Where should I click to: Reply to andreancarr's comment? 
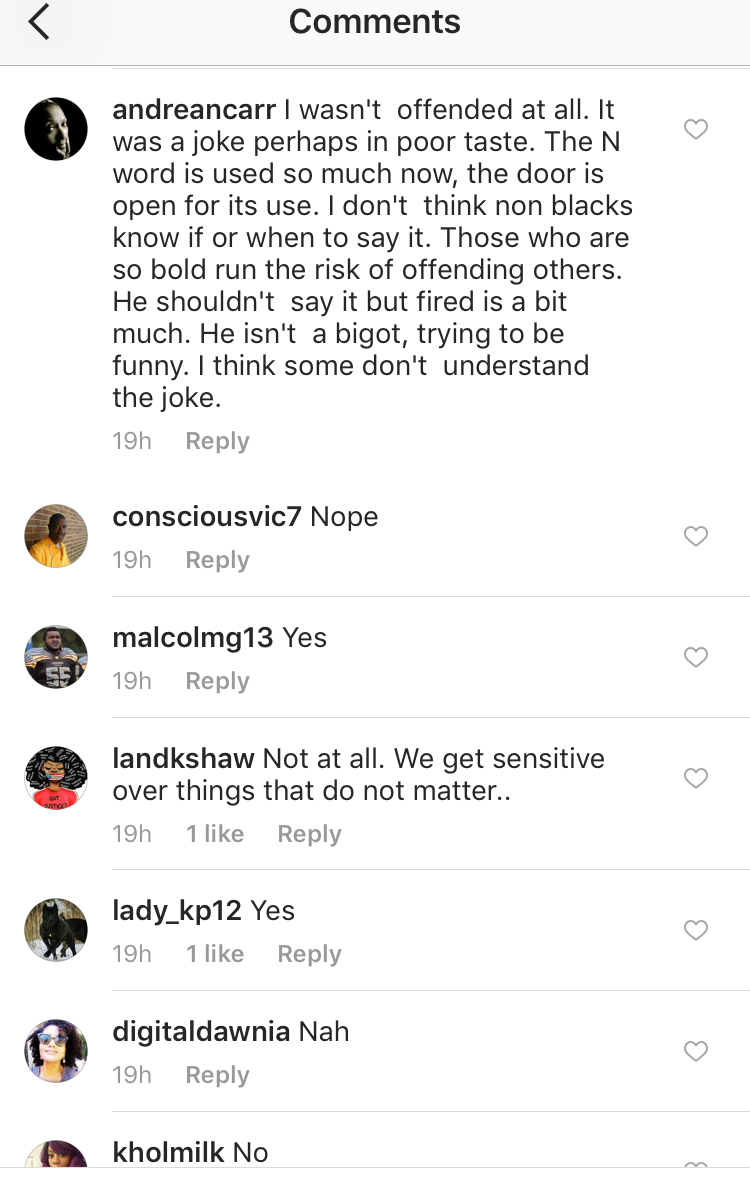click(x=217, y=441)
